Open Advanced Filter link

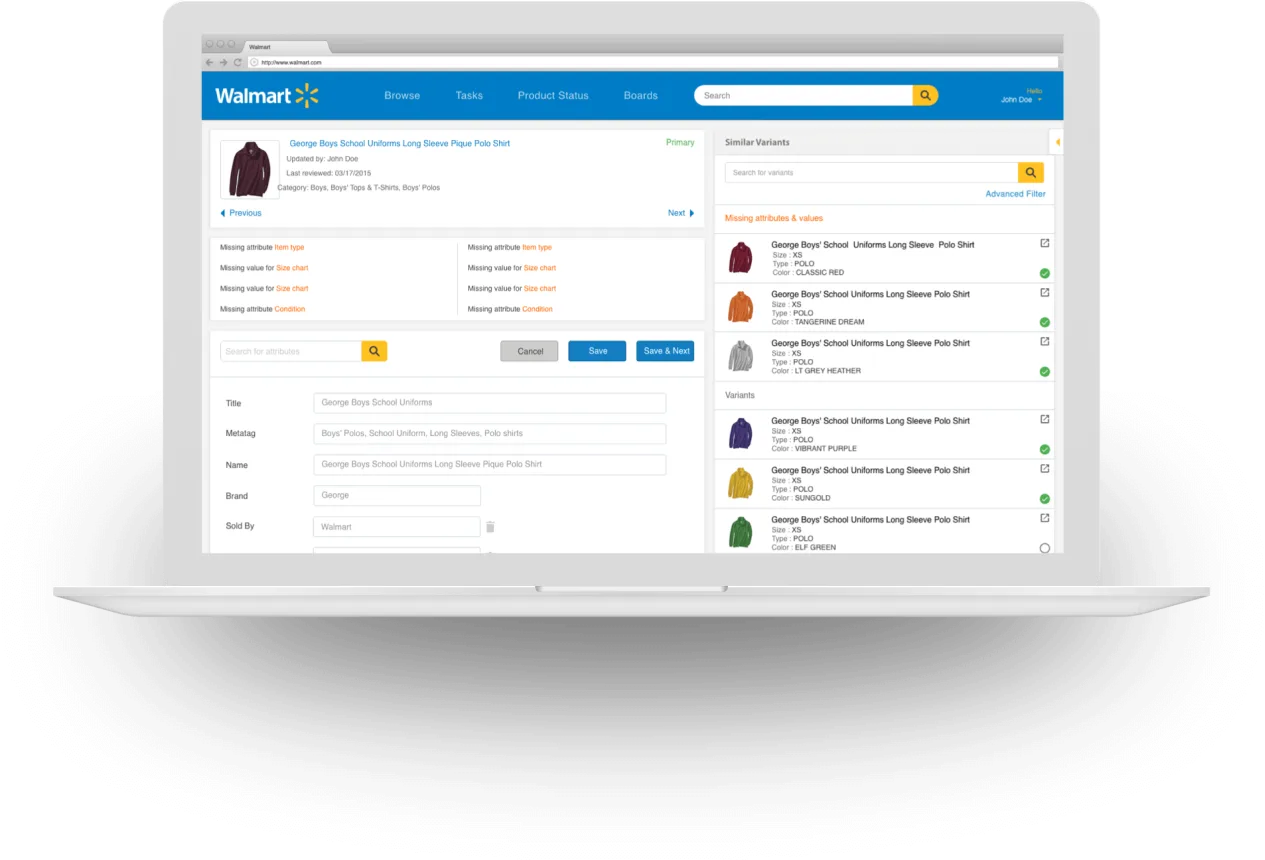[x=1015, y=194]
